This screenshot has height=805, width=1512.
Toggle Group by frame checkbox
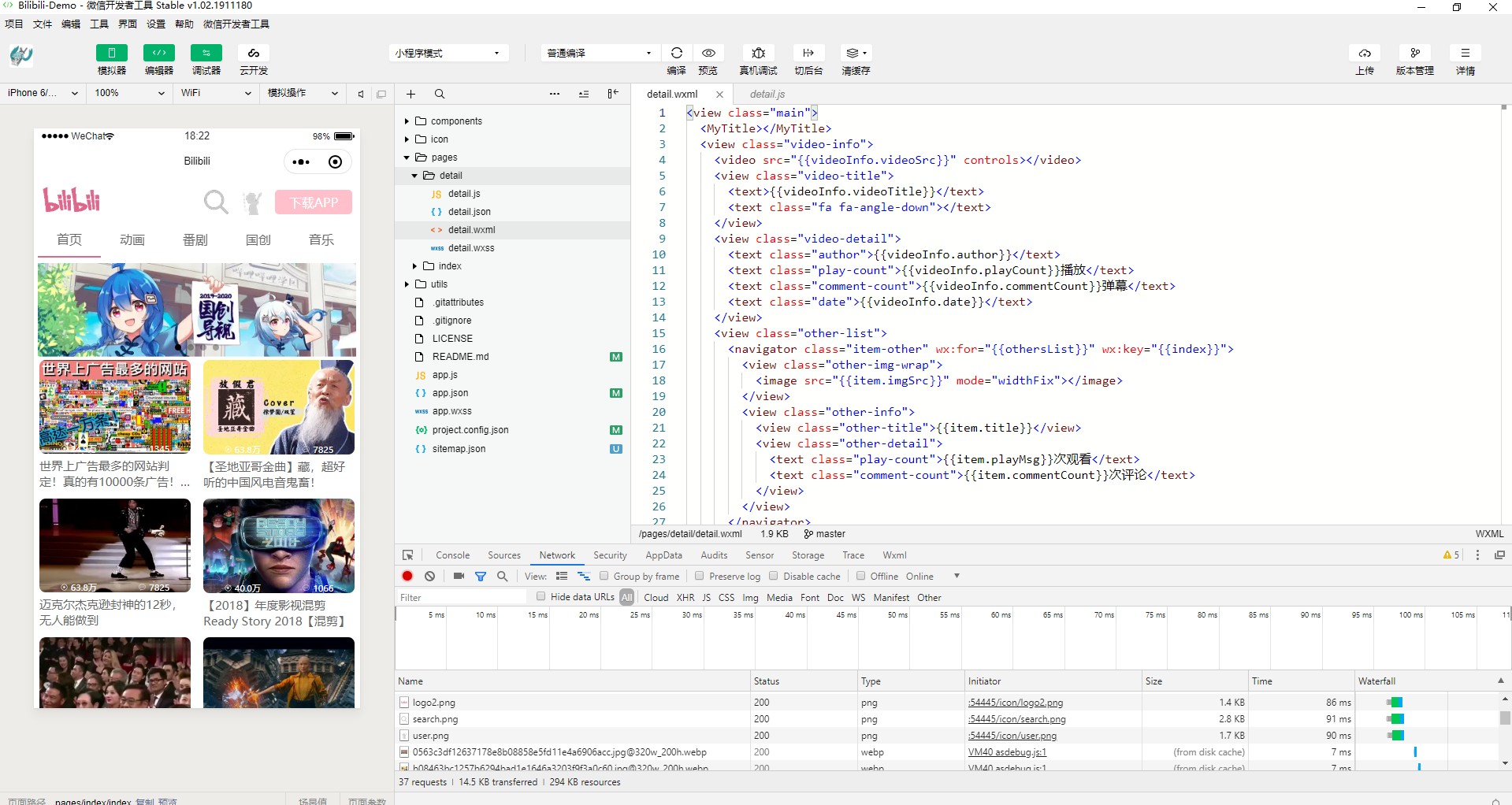(x=604, y=576)
